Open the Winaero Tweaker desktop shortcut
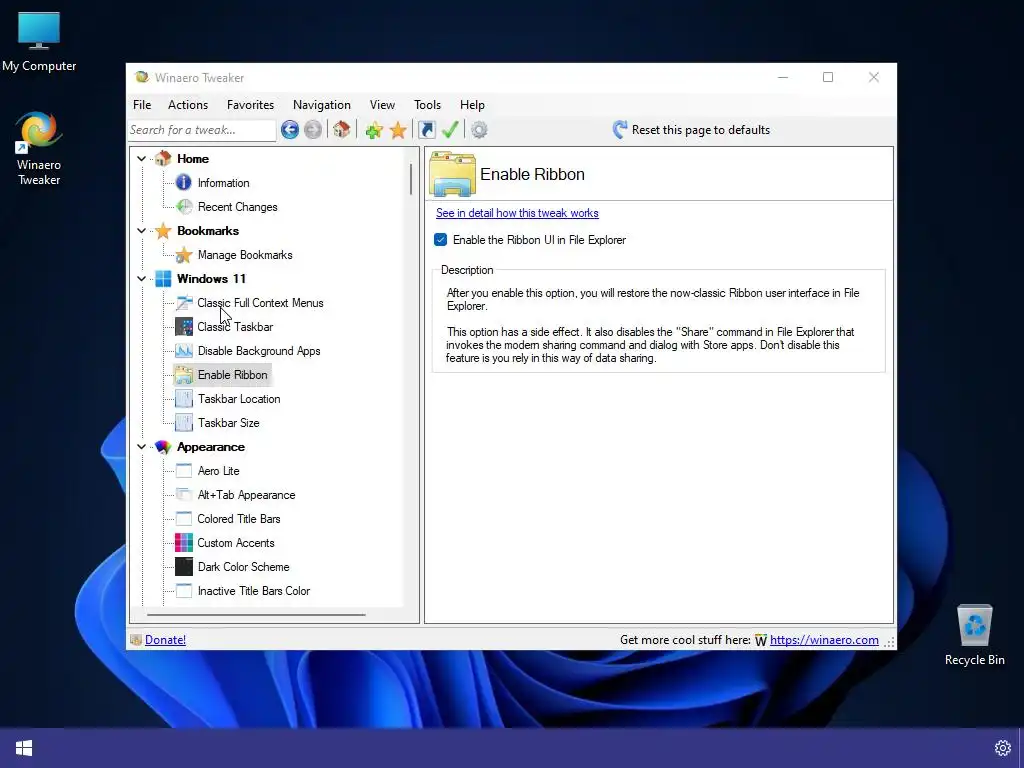Viewport: 1024px width, 768px height. [x=39, y=149]
